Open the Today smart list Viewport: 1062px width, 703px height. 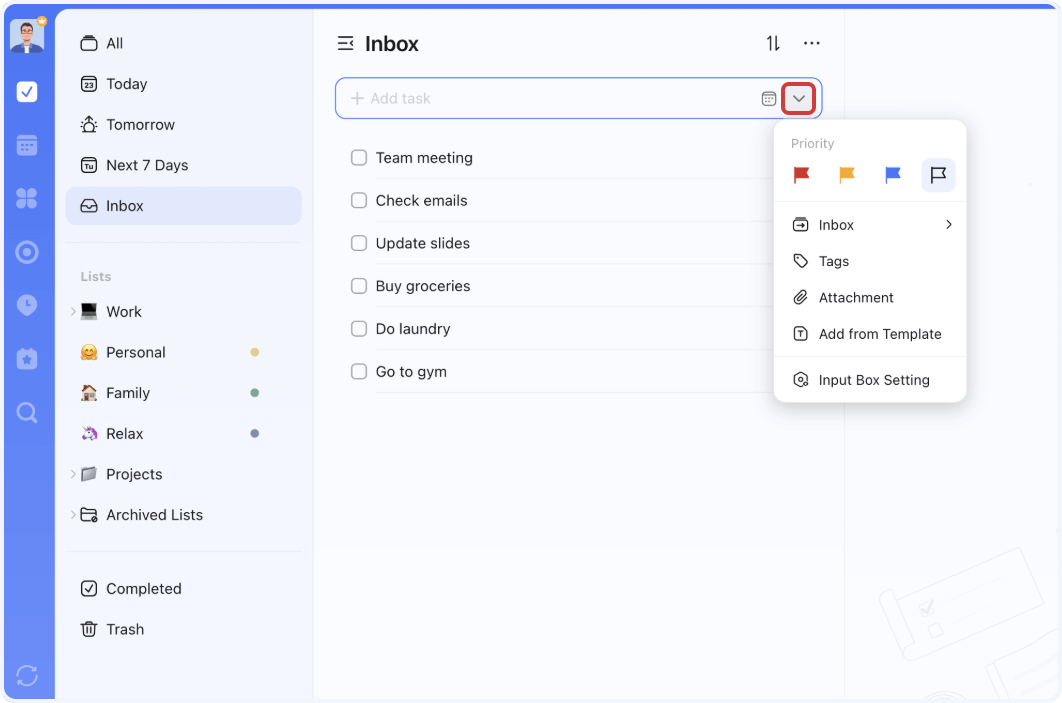click(184, 84)
